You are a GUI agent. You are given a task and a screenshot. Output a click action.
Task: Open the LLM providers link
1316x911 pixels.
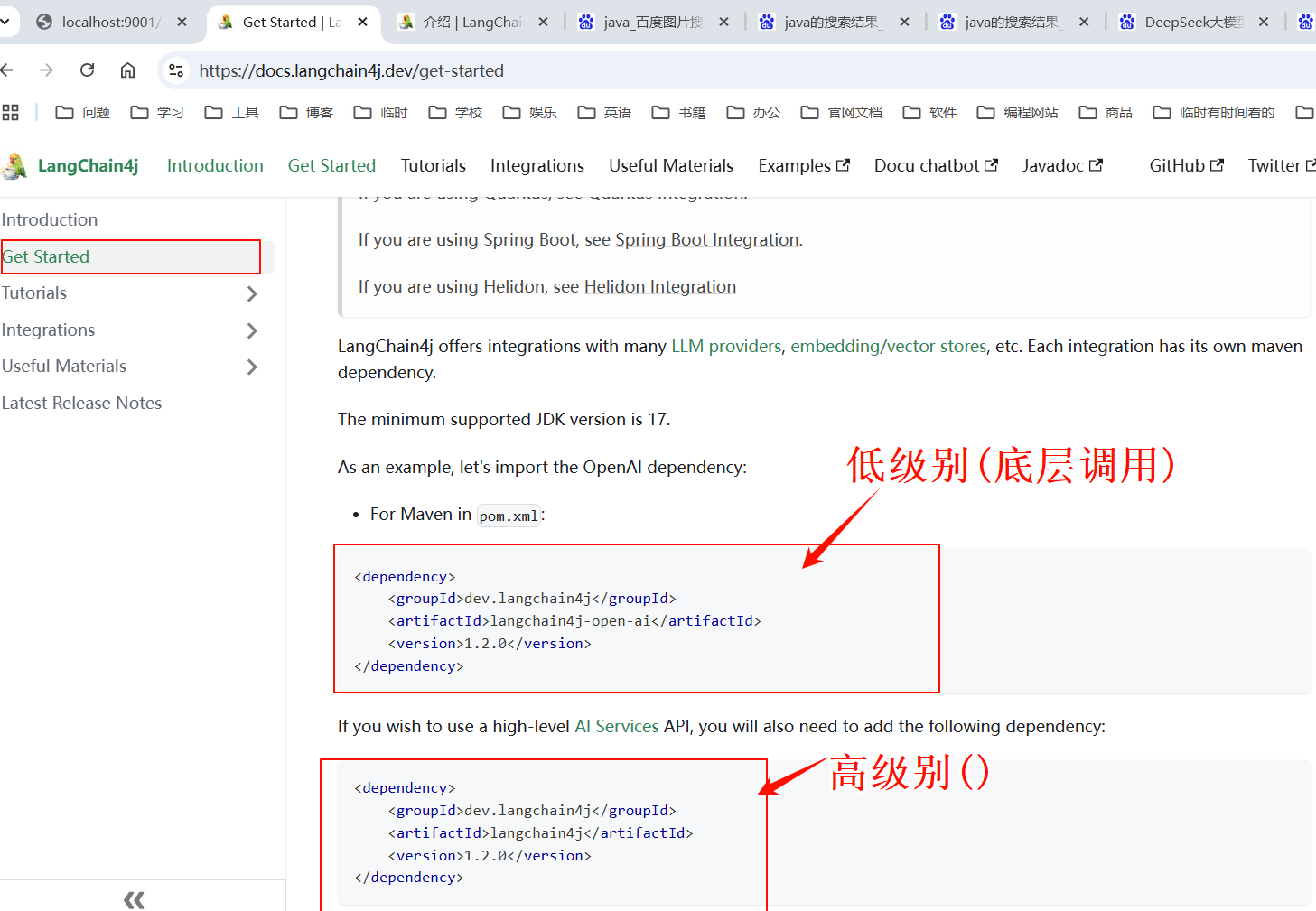tap(726, 346)
